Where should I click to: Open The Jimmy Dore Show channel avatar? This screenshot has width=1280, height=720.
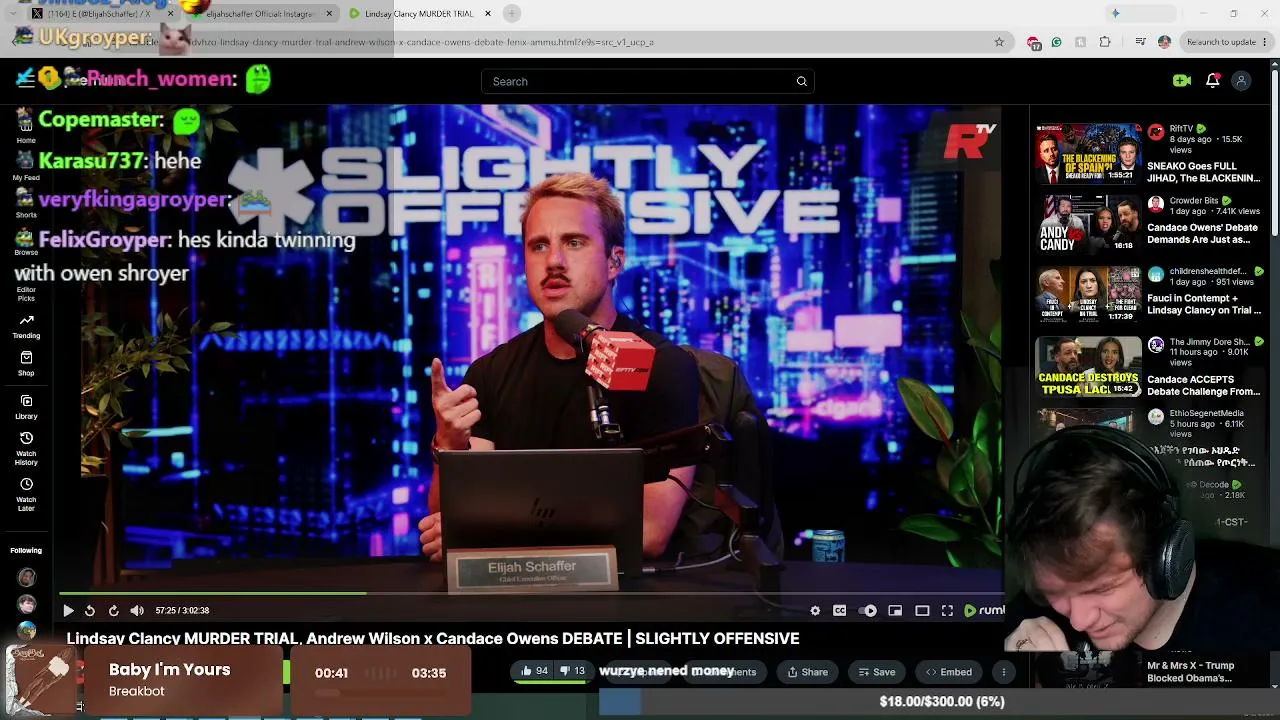pos(1156,344)
